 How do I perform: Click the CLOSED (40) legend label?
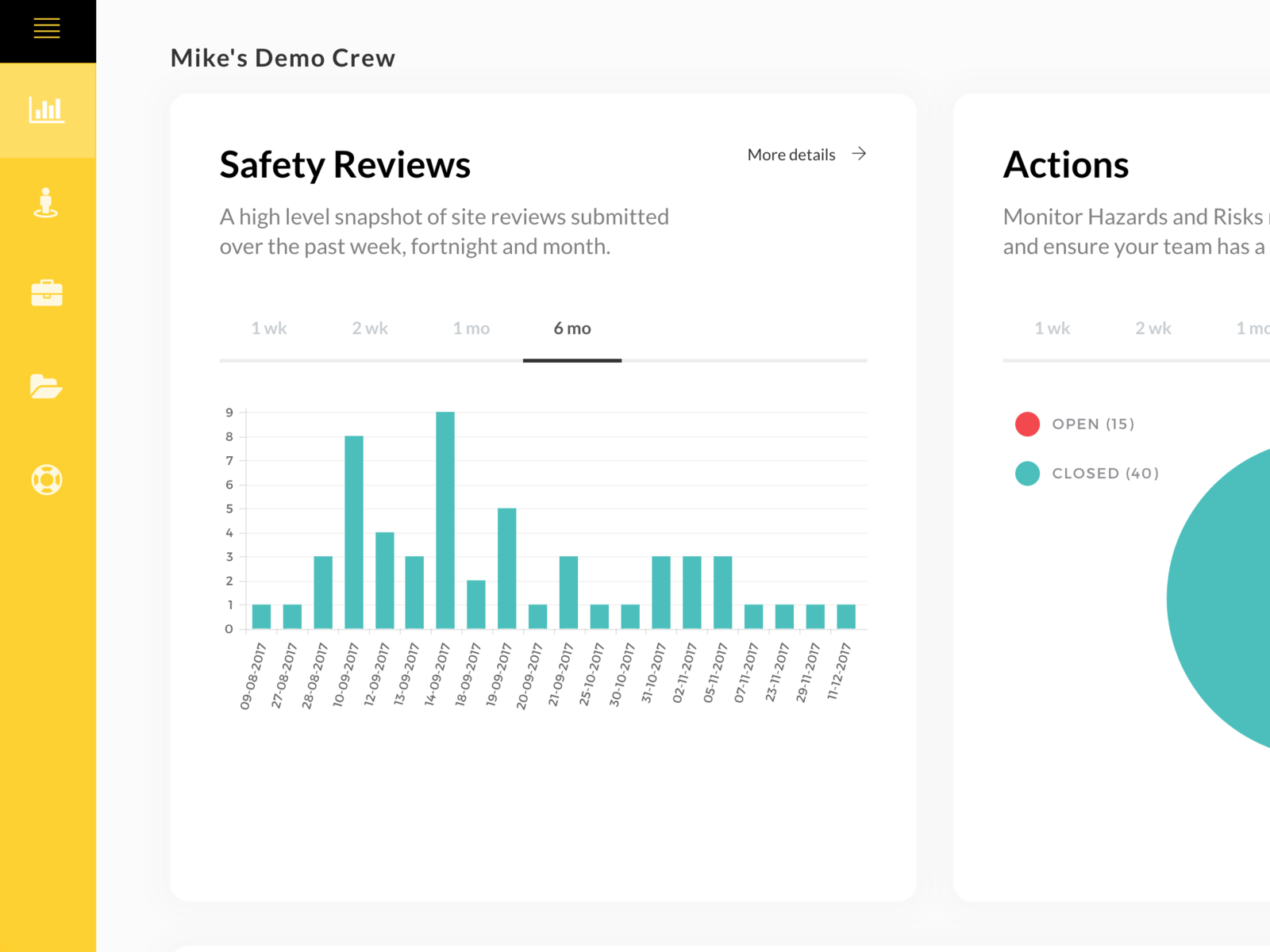1105,474
